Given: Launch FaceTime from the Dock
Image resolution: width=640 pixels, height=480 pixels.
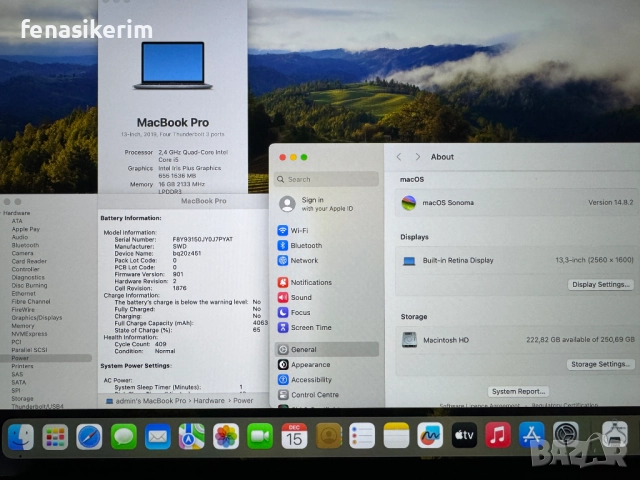Looking at the screenshot, I should [260, 436].
